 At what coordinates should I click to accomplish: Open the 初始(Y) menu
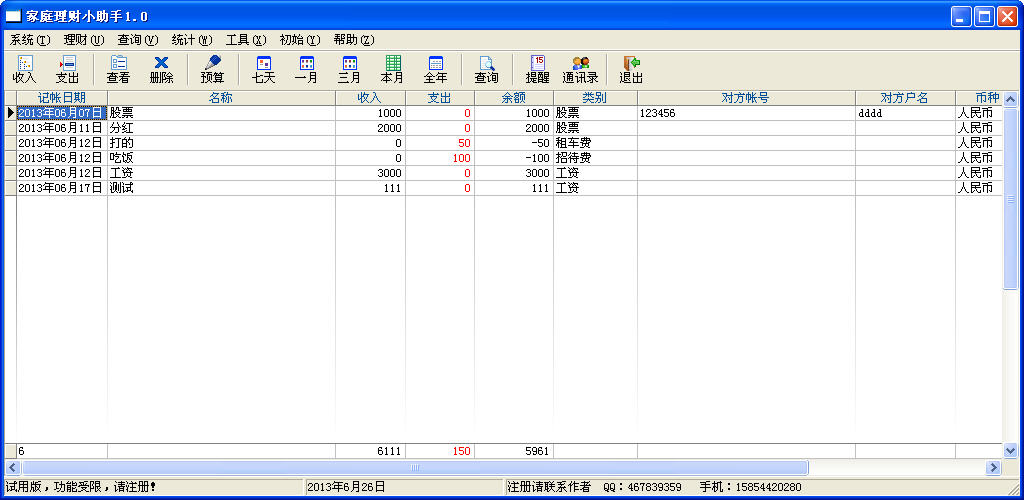click(300, 40)
